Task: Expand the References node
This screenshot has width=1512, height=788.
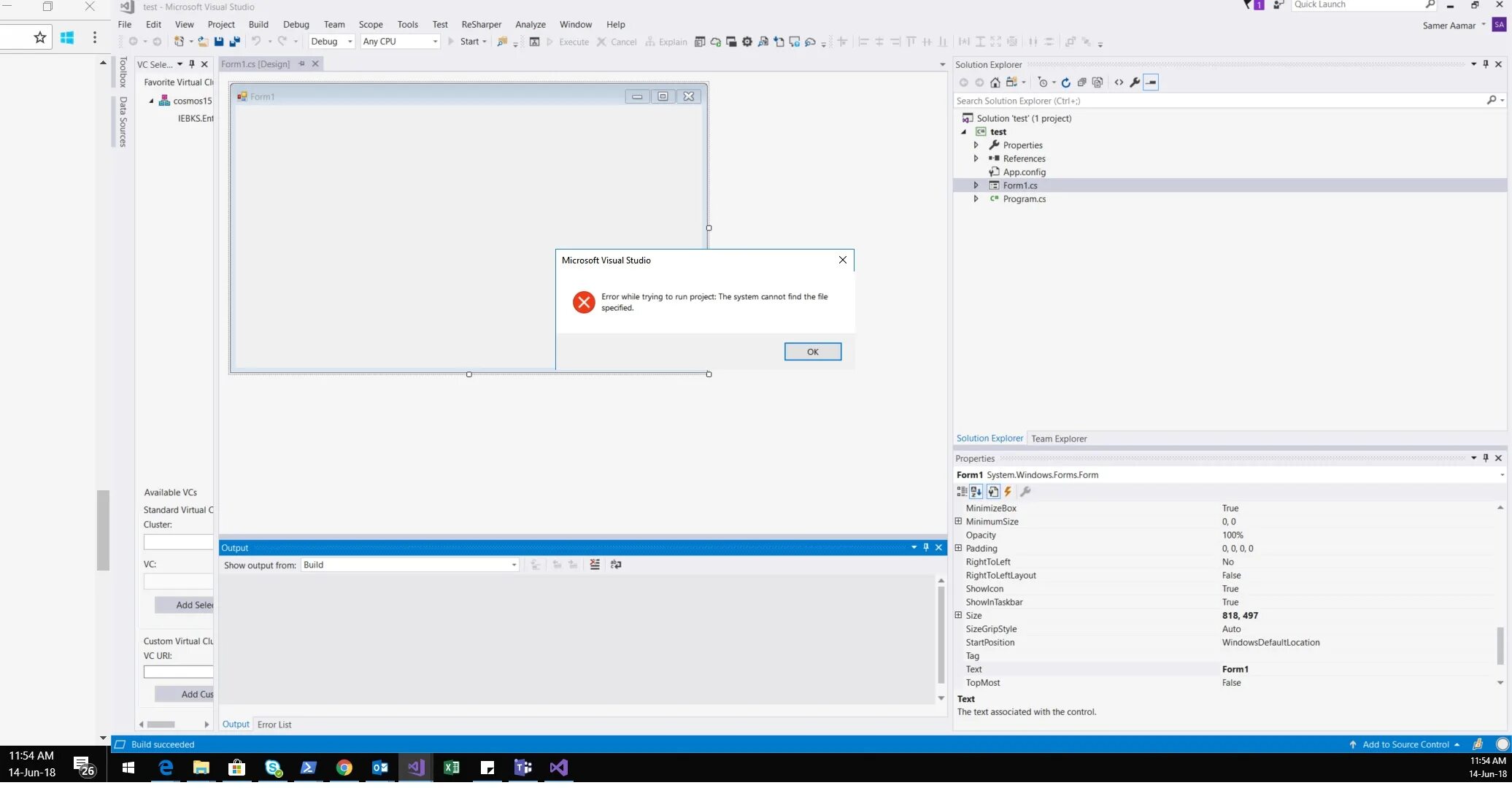Action: (x=976, y=158)
